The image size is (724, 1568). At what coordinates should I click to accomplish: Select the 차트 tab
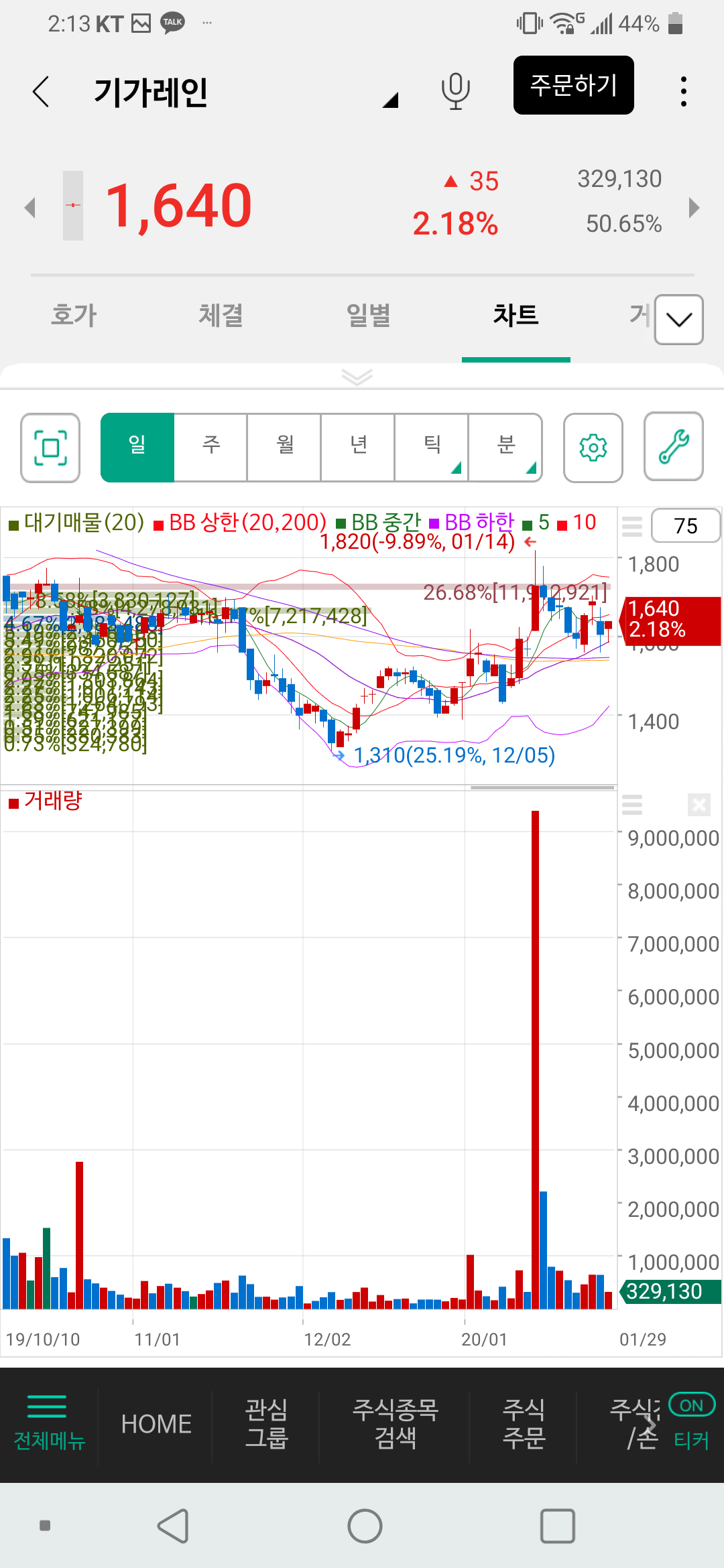(x=516, y=315)
